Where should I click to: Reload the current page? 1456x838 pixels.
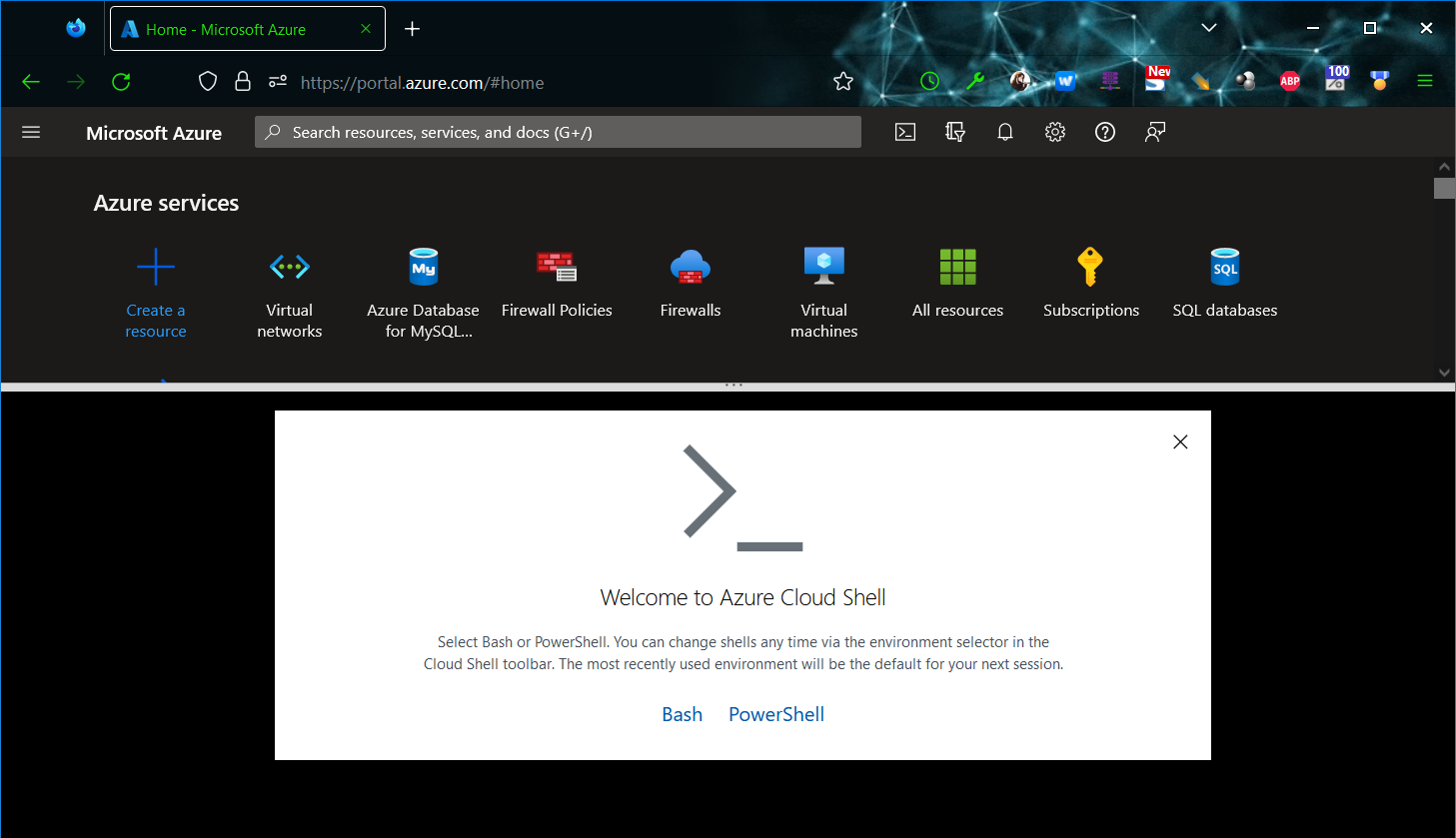click(121, 82)
